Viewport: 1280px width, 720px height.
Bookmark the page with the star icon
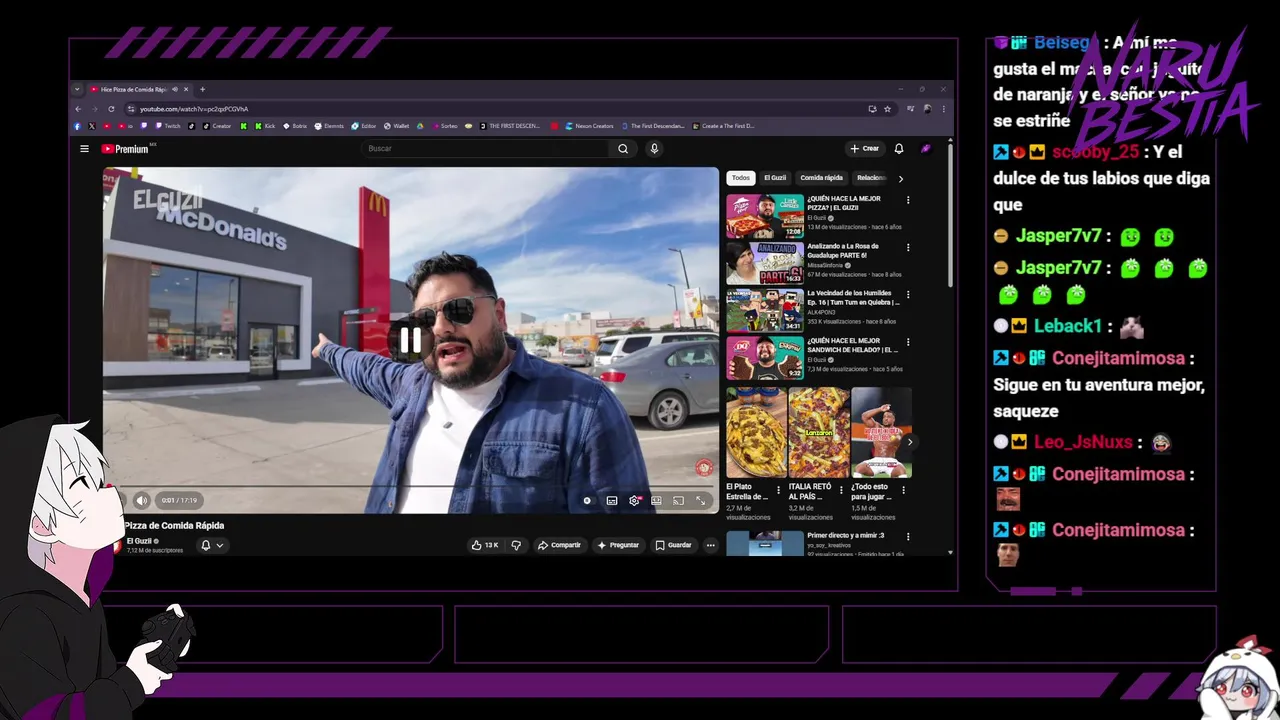click(x=887, y=109)
